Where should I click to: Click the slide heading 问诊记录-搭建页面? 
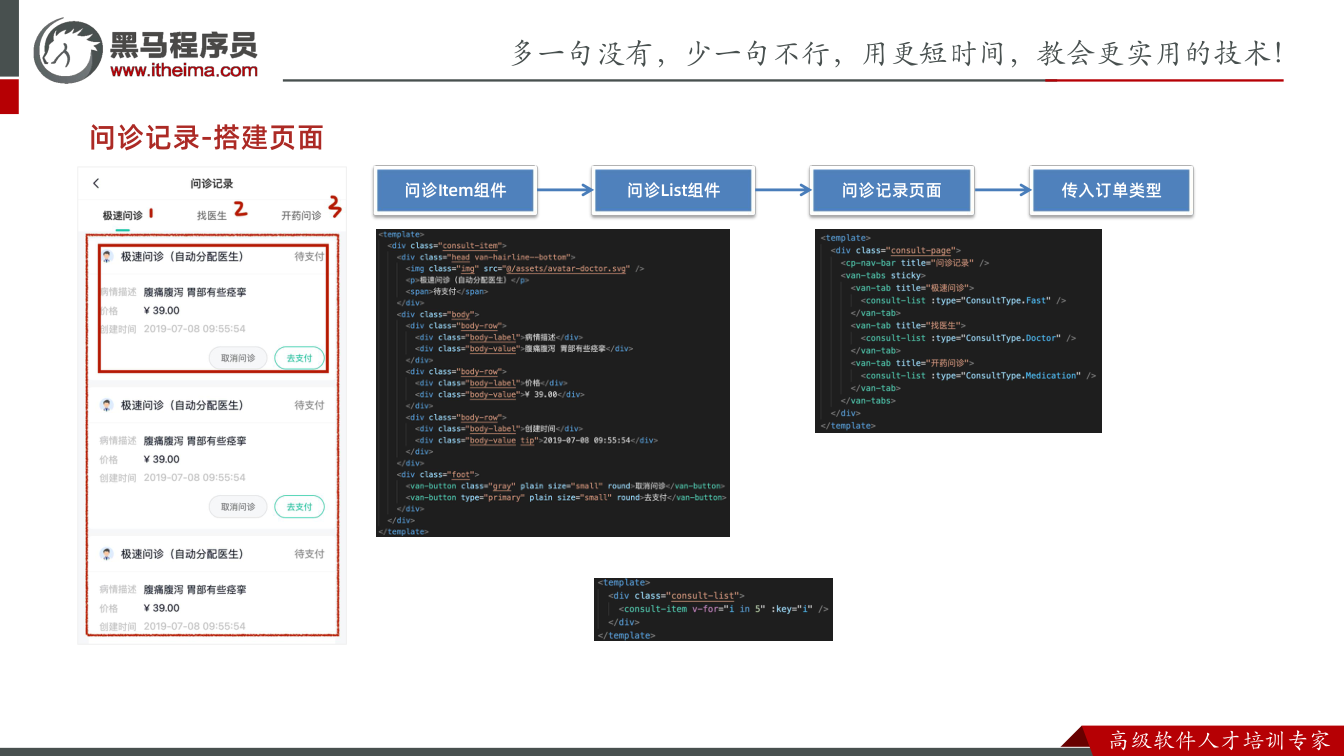point(206,138)
